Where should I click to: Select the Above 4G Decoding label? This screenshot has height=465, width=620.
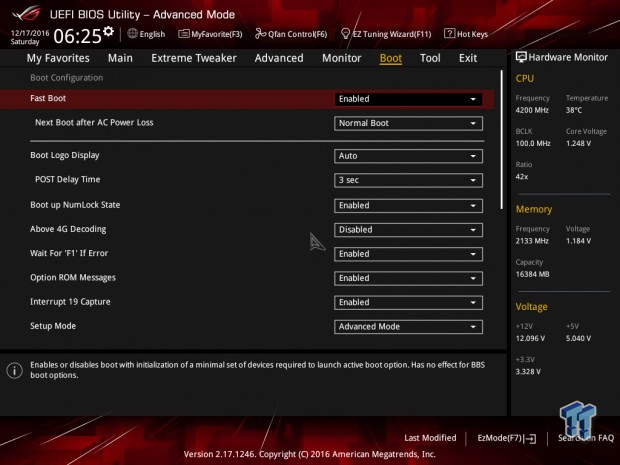(x=68, y=229)
